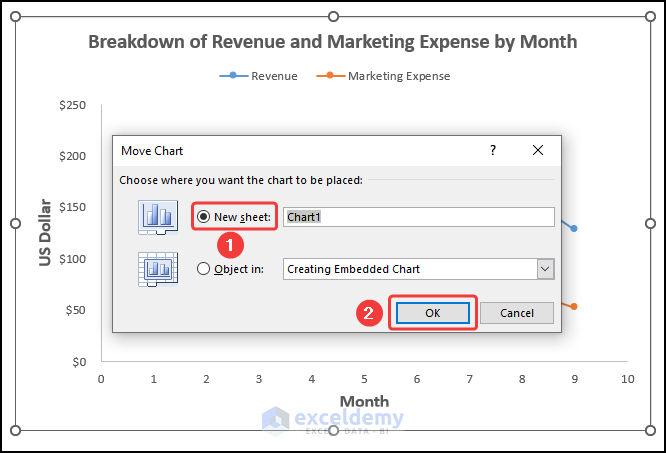The width and height of the screenshot is (666, 453).
Task: Click the new chart sheet icon
Action: tap(156, 216)
